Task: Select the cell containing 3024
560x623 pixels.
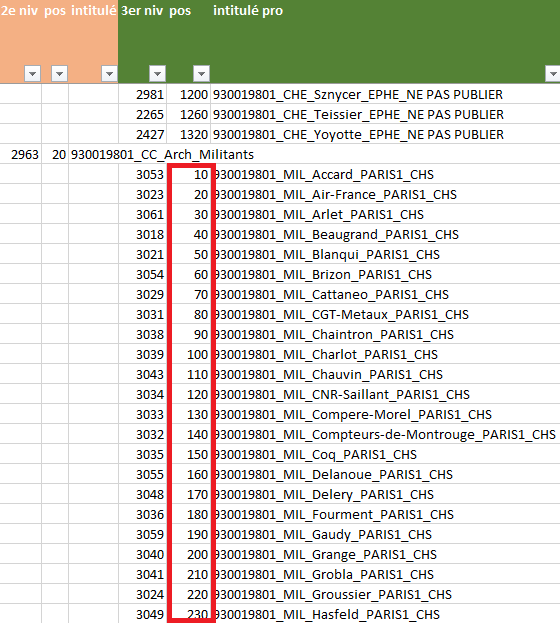Action: click(x=142, y=594)
